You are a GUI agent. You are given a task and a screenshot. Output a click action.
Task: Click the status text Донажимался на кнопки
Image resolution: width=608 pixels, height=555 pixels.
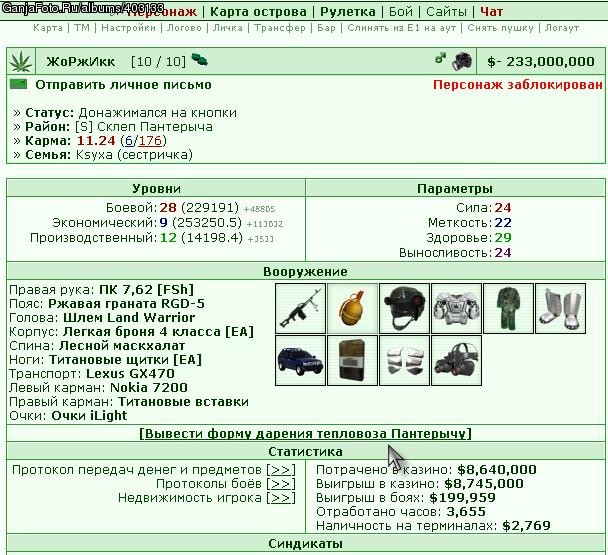coord(157,113)
